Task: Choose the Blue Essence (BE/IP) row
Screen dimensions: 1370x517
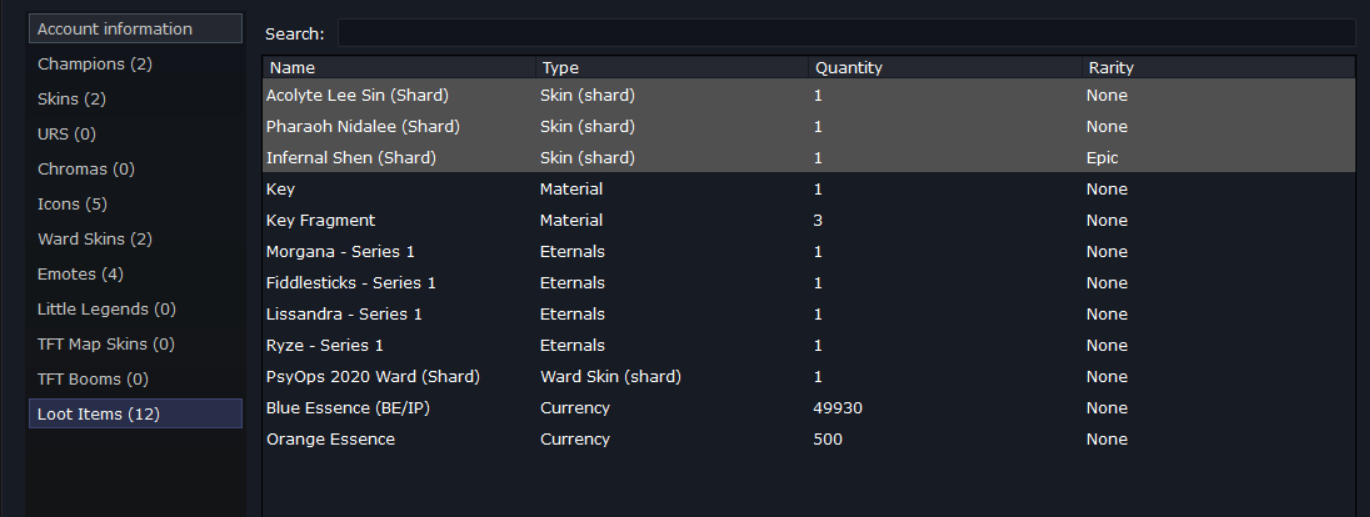Action: tap(809, 408)
